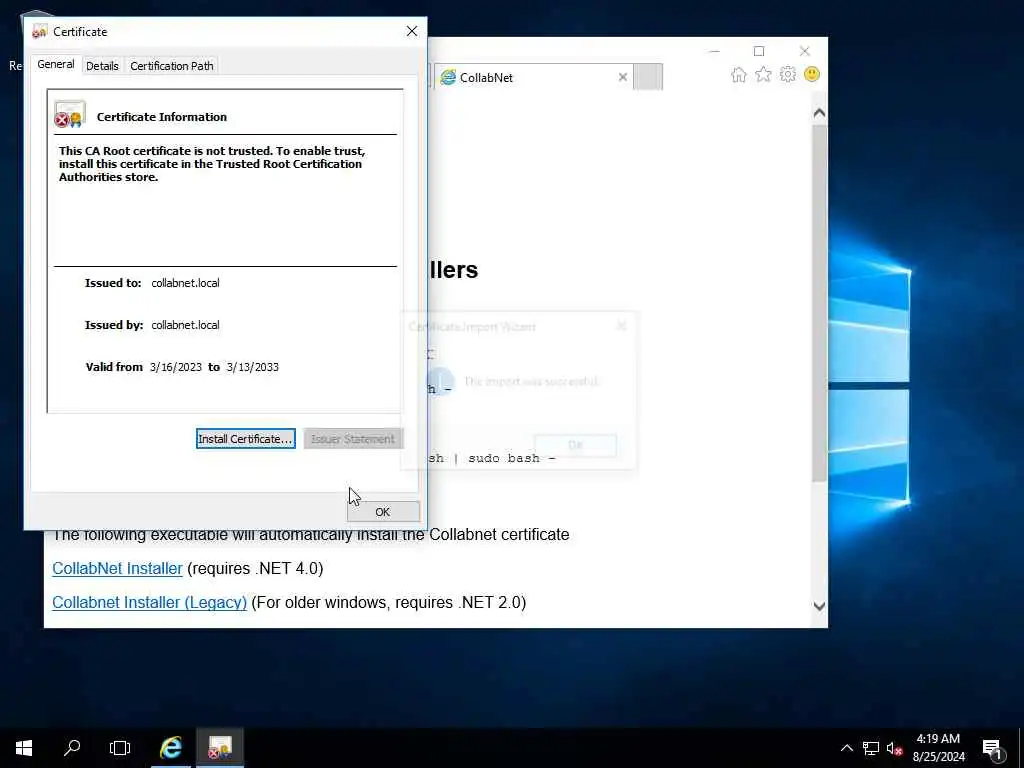Open the network tray icon
Image resolution: width=1024 pixels, height=768 pixels.
click(871, 748)
